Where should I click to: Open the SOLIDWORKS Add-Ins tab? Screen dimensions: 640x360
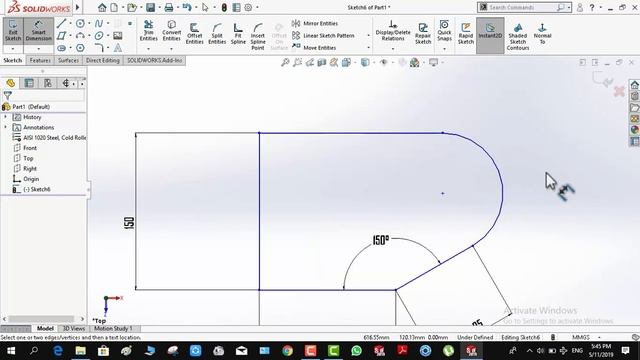click(154, 60)
